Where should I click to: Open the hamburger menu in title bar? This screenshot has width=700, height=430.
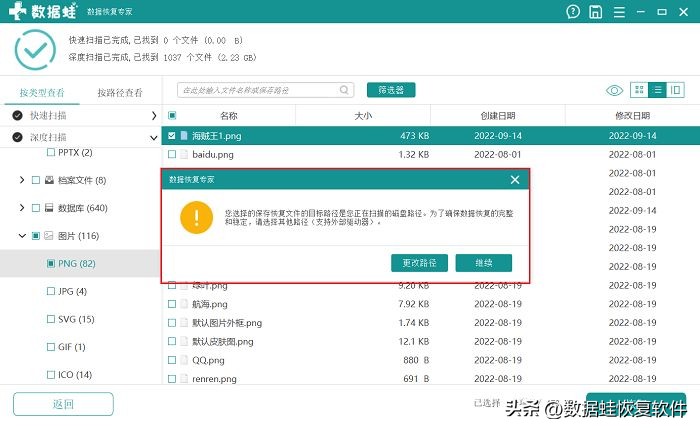coord(620,13)
